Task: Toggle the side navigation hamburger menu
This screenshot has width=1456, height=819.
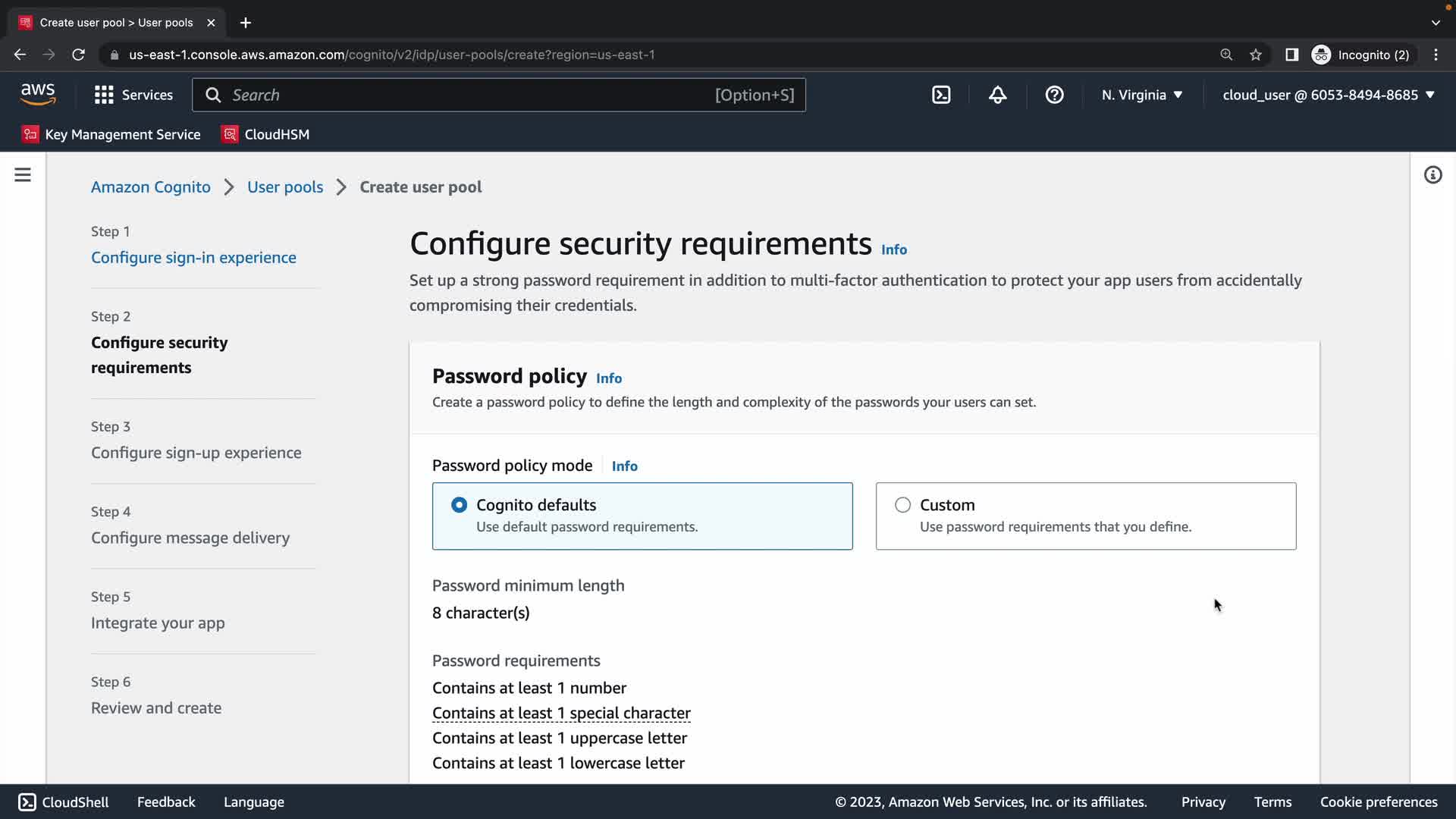Action: 23,175
